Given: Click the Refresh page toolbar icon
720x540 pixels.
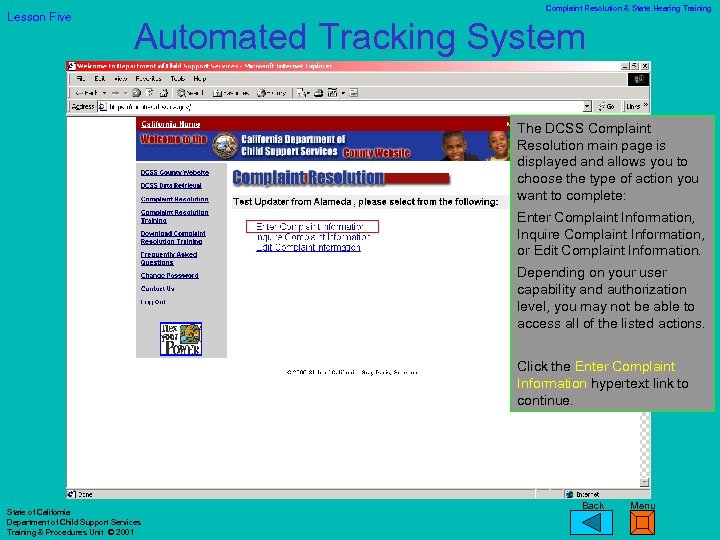Looking at the screenshot, I should 150,93.
